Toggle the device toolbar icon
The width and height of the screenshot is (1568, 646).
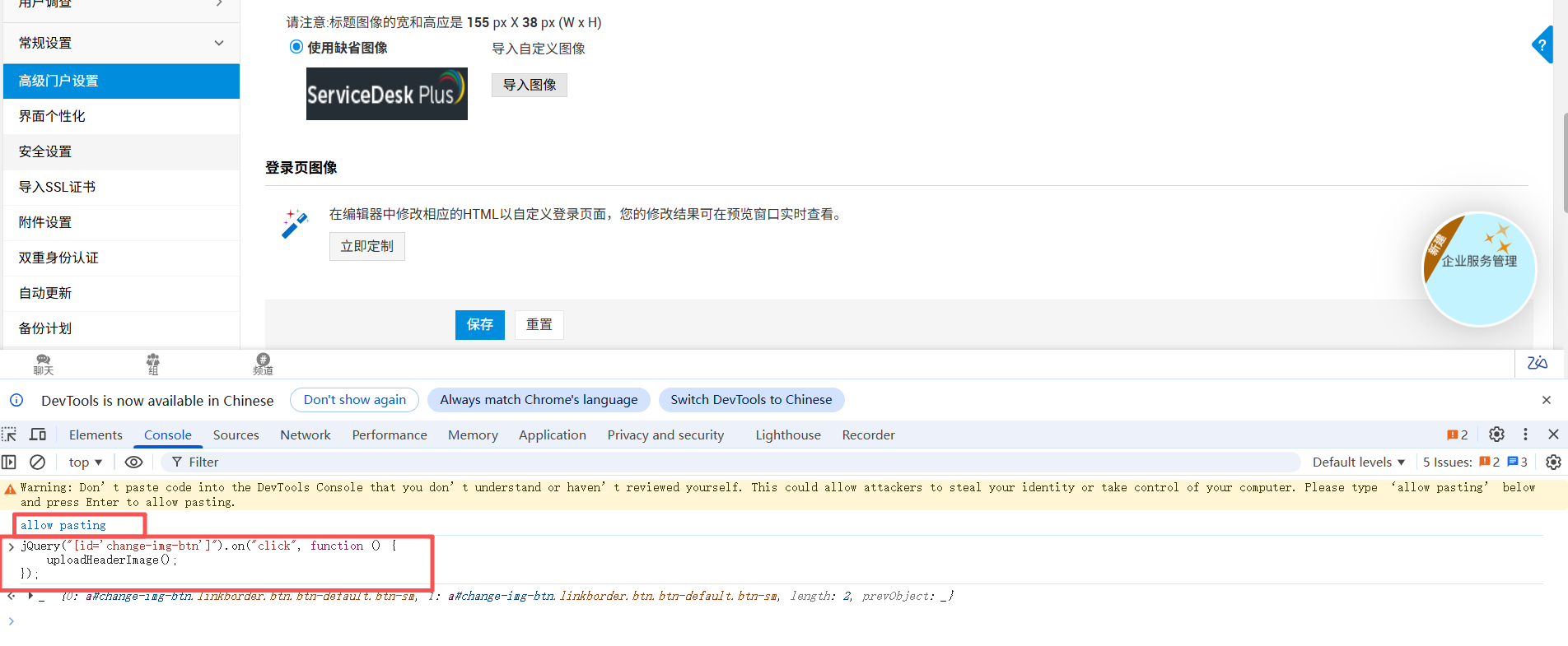point(38,435)
